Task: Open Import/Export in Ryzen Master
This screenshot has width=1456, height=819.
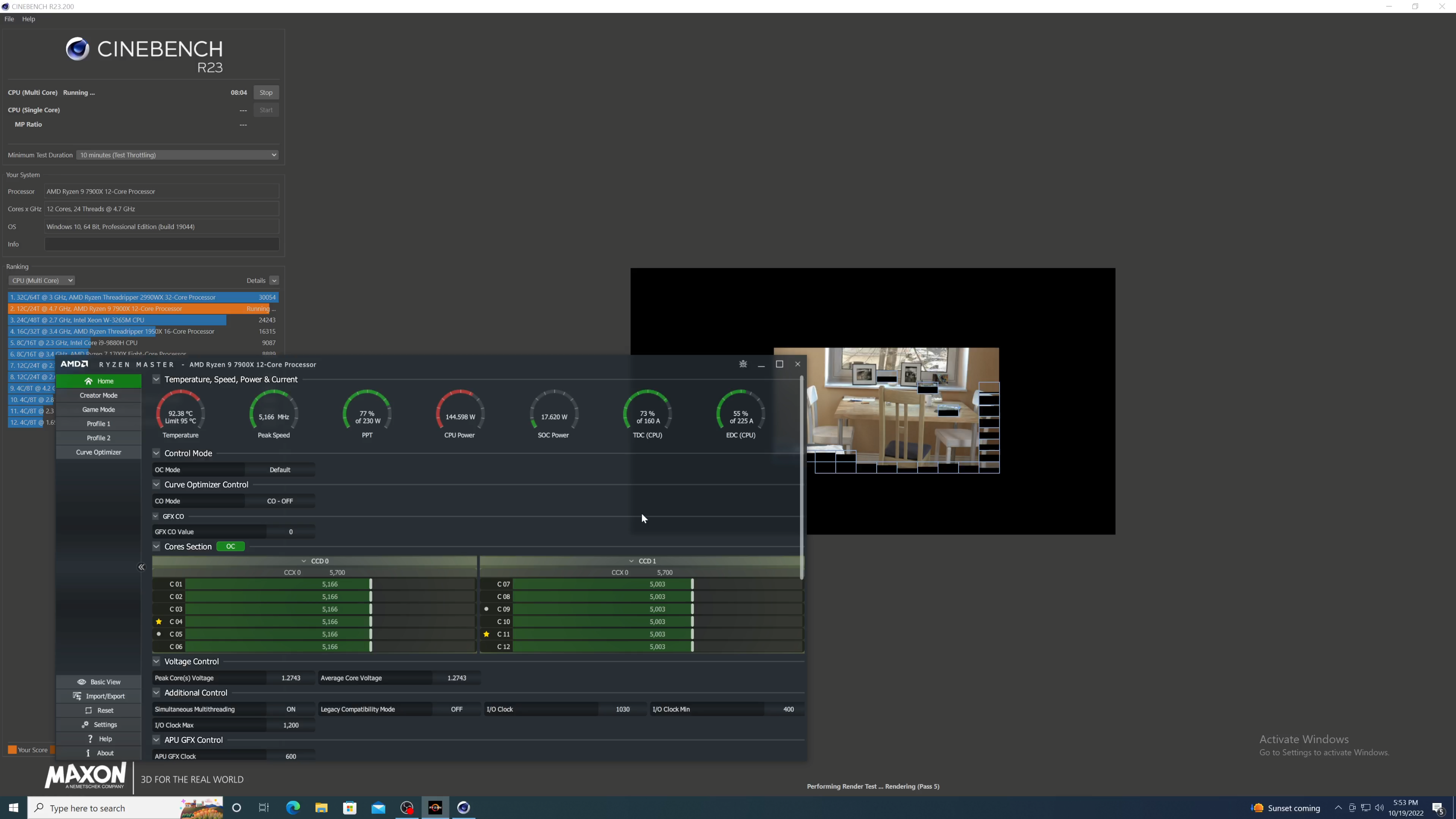Action: [x=98, y=696]
